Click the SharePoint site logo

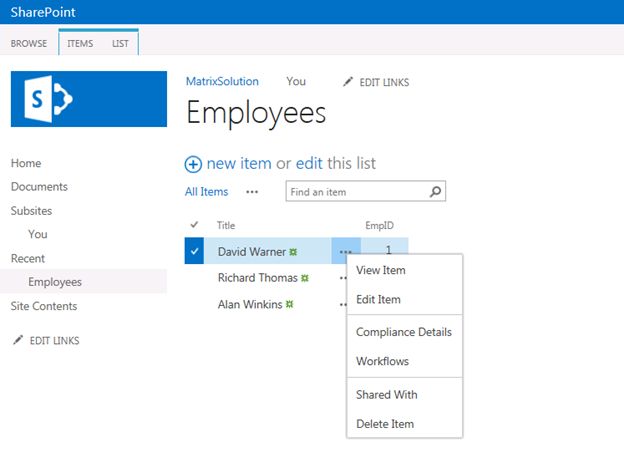pos(89,98)
